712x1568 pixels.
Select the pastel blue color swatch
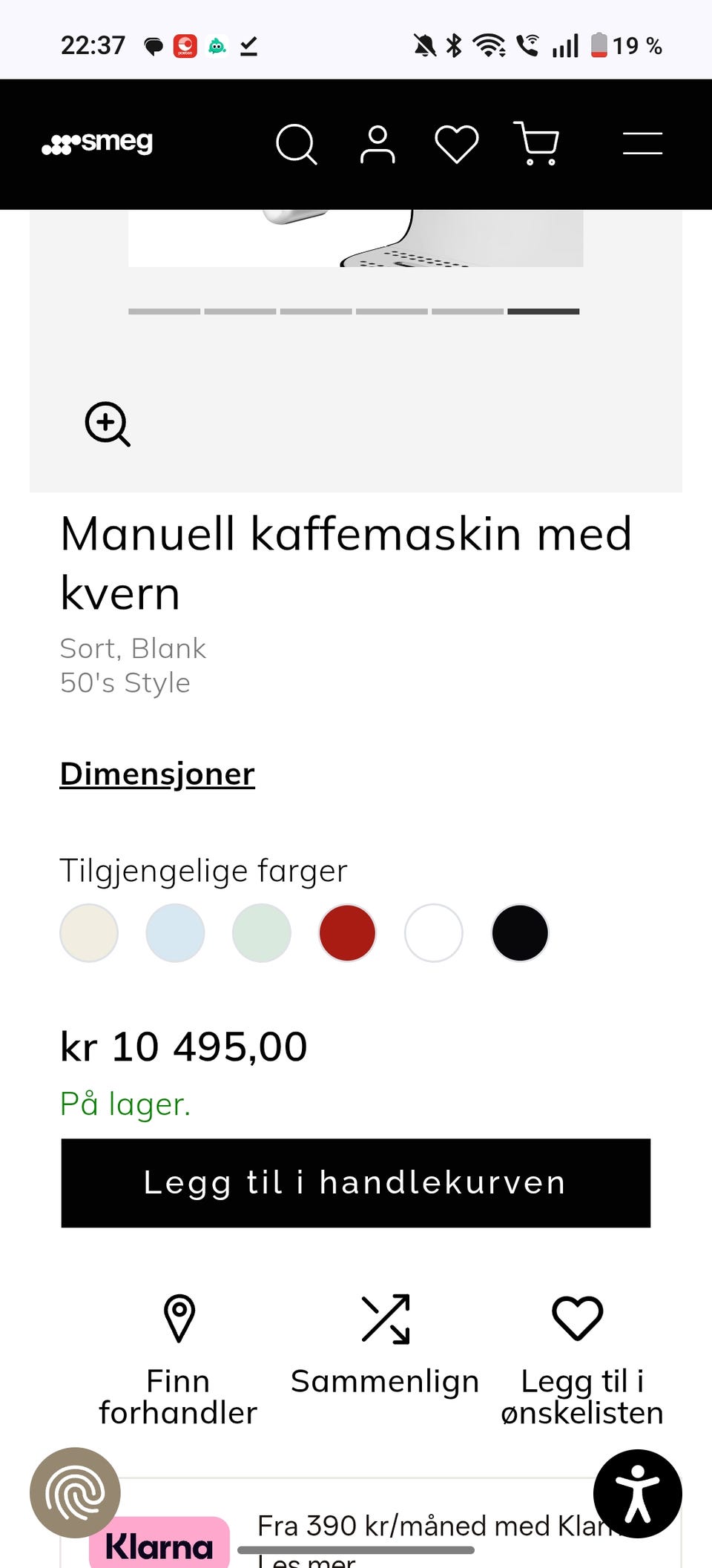click(x=175, y=933)
